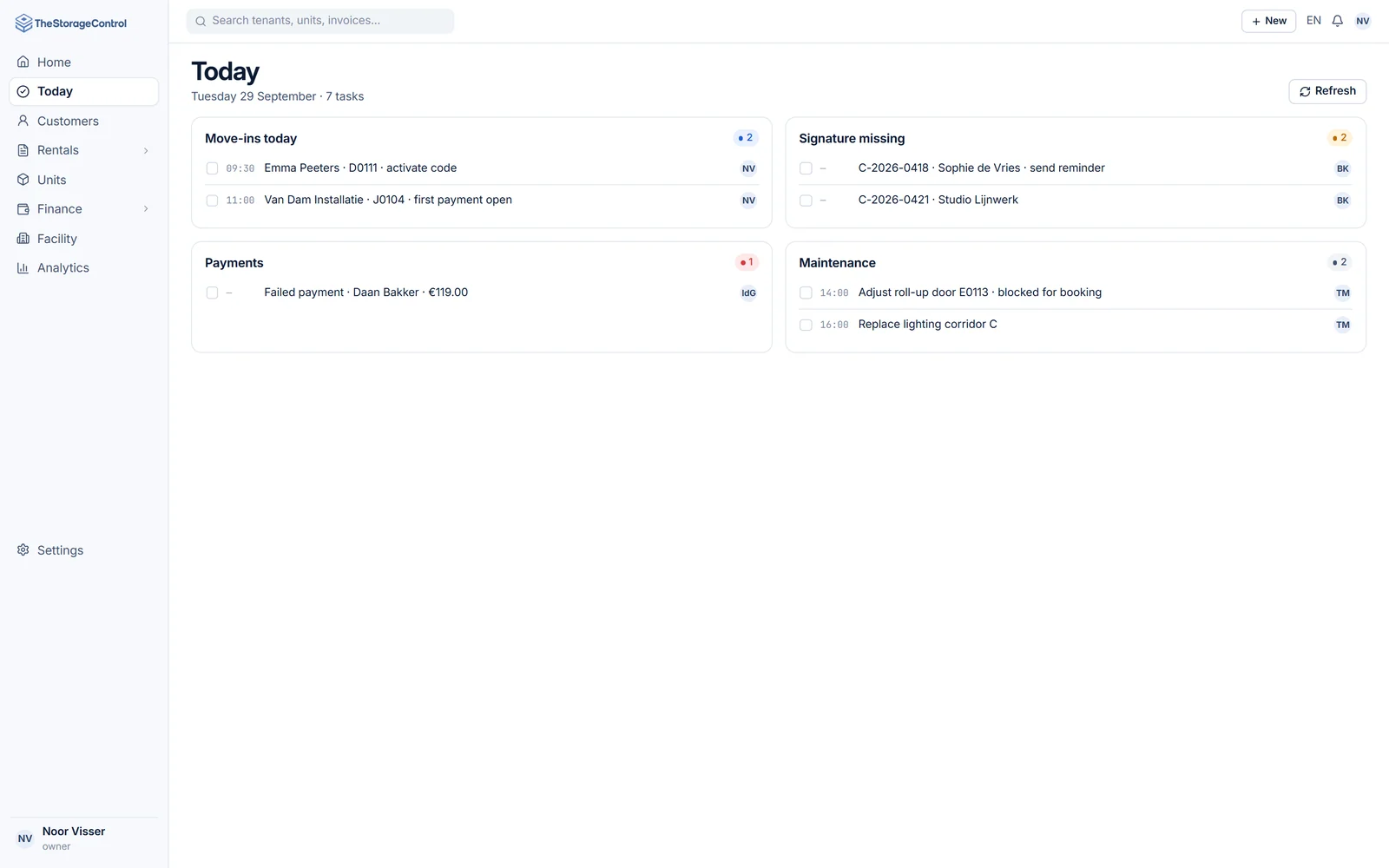This screenshot has width=1389, height=868.
Task: Click IdG assignee badge on failed payment
Action: pyautogui.click(x=748, y=293)
